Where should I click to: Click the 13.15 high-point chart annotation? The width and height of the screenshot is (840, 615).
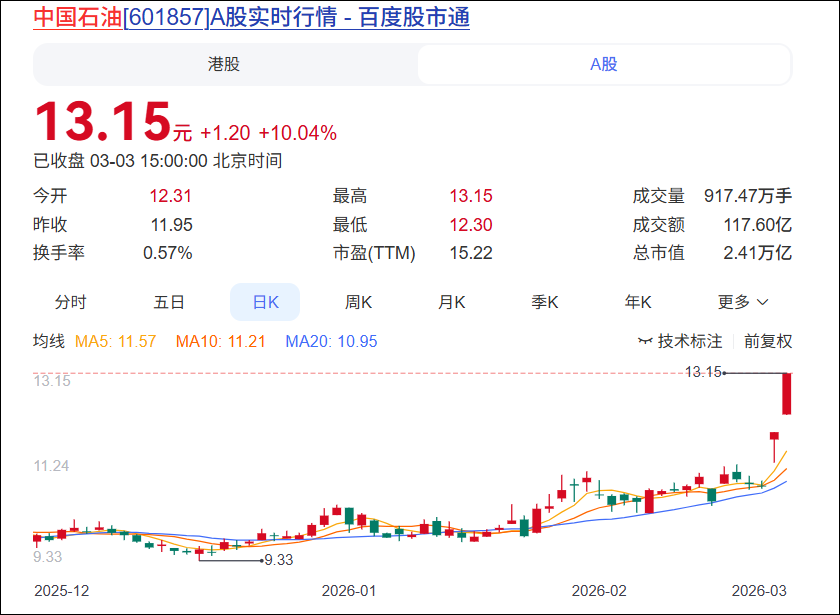[703, 372]
